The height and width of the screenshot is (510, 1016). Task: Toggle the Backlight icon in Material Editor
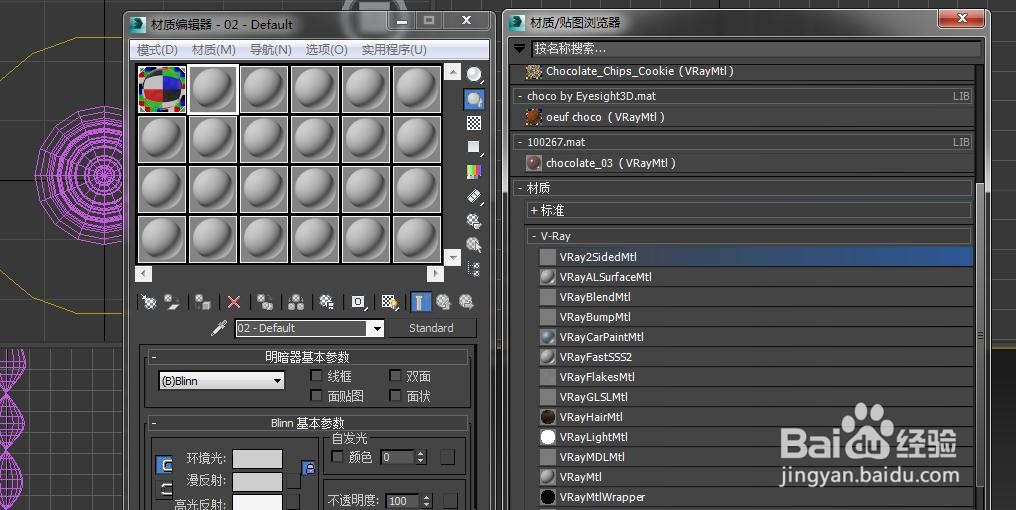tap(474, 99)
